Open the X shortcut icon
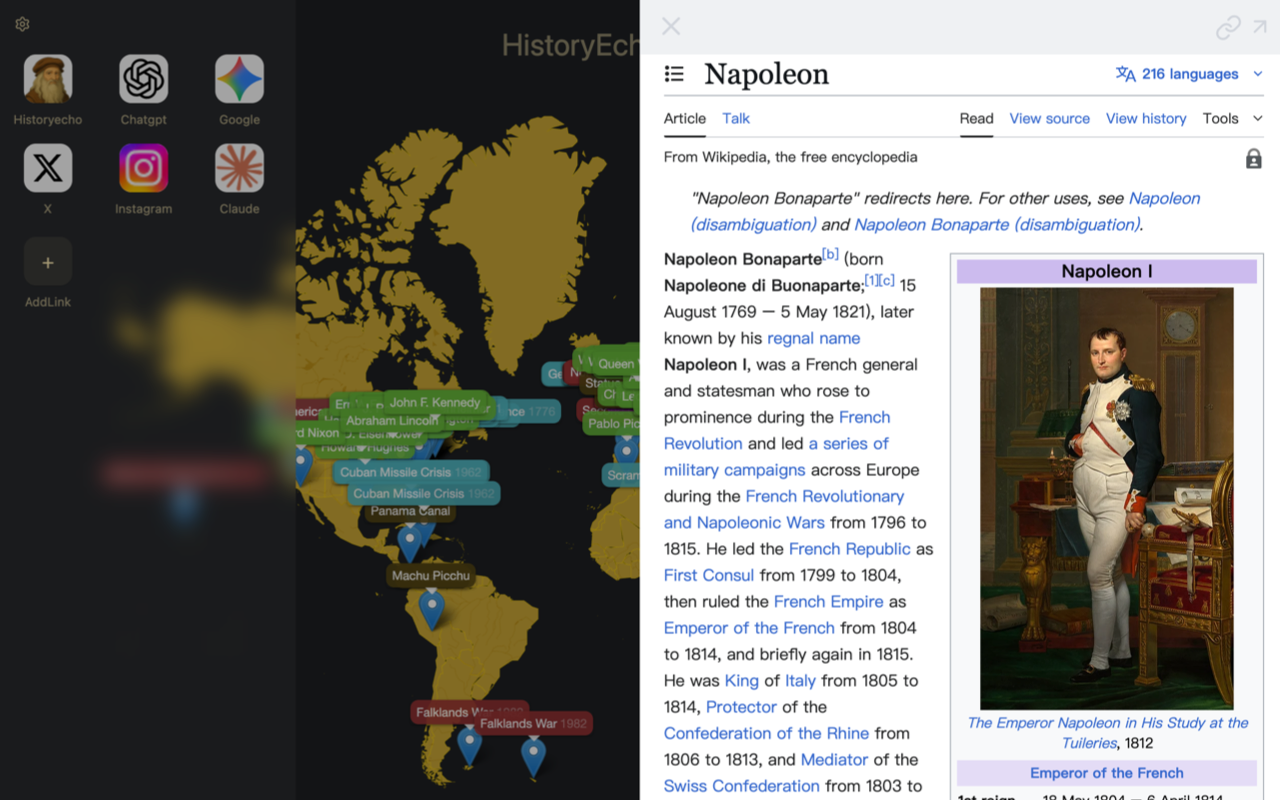1280x800 pixels. point(47,167)
